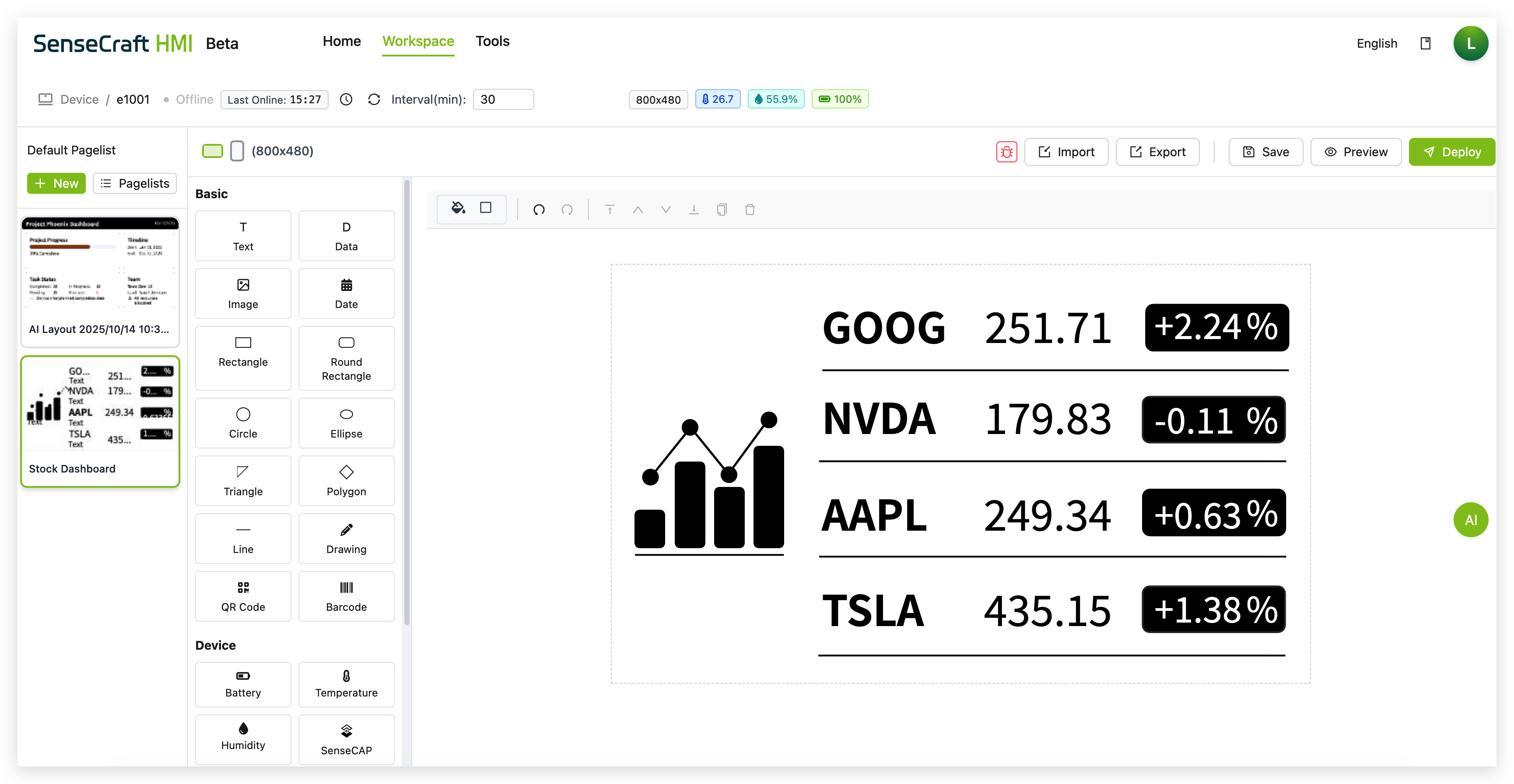
Task: Click the refresh icon near Interval
Action: (374, 99)
